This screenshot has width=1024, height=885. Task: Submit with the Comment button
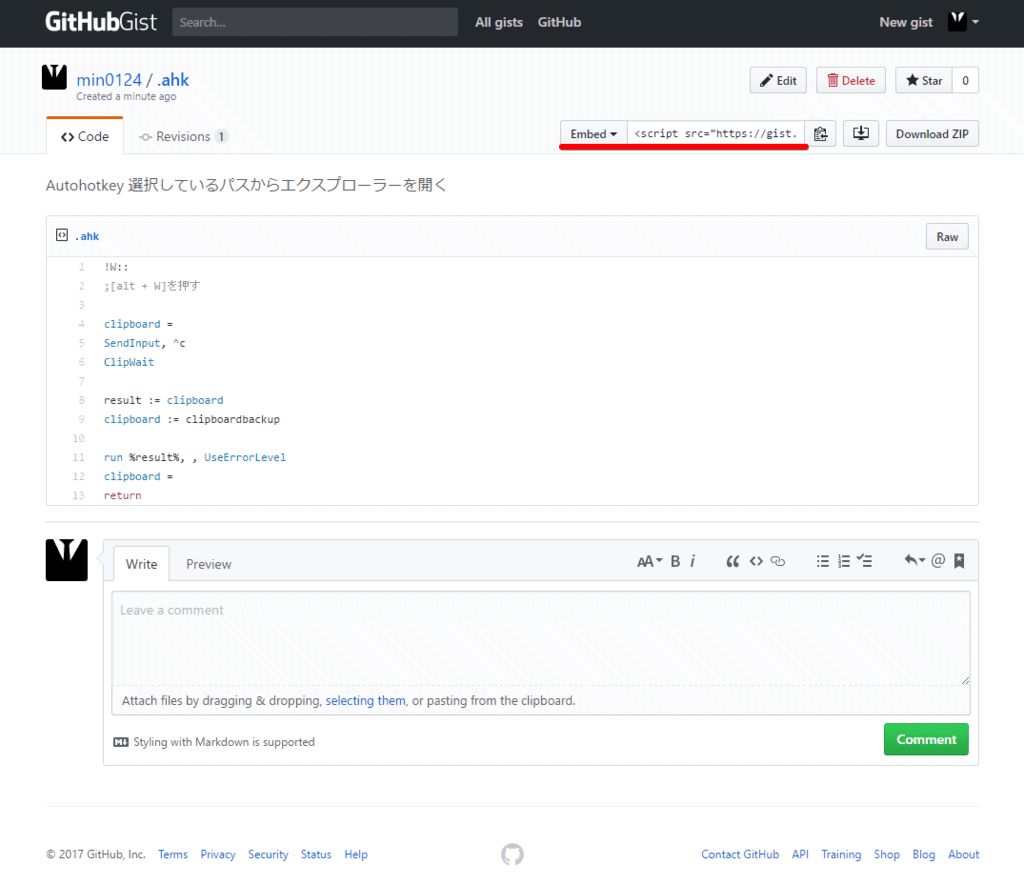[x=926, y=739]
